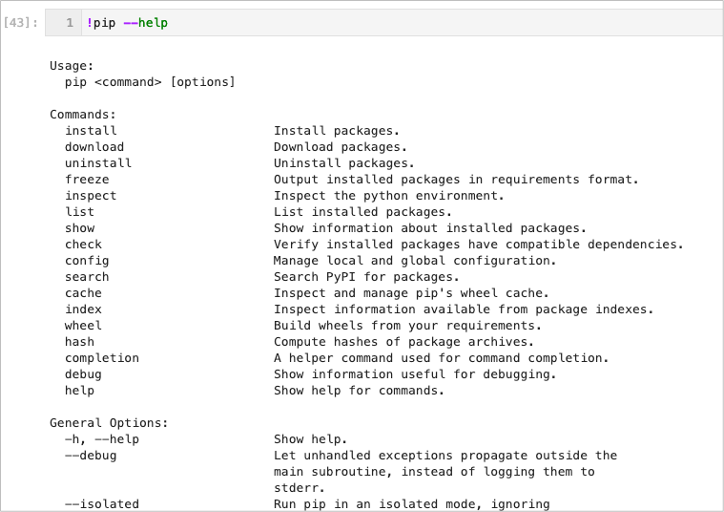Click the '--isolated' option in the output
724x512 pixels.
102,504
